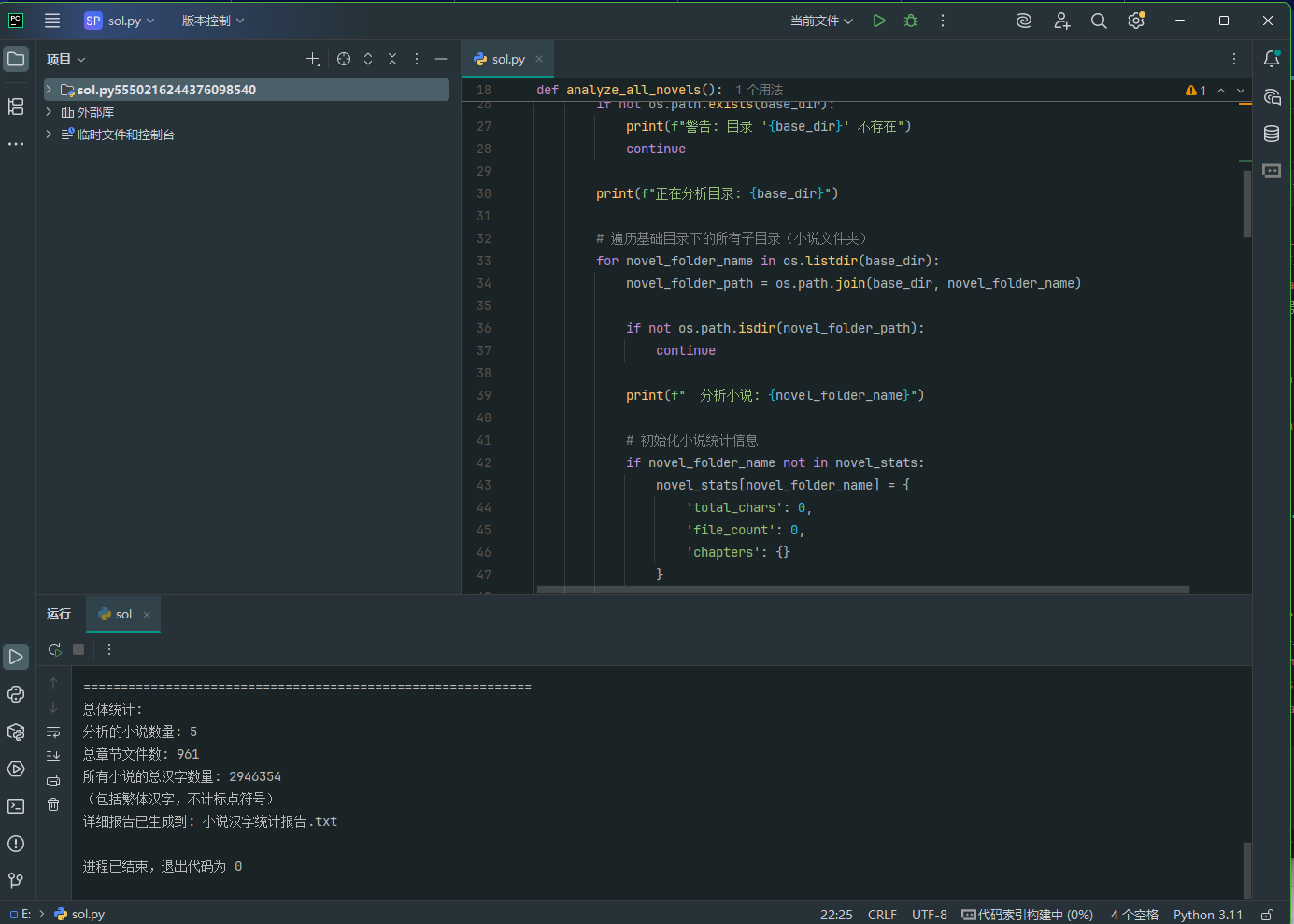
Task: Open the 版本控制 dropdown
Action: point(212,21)
